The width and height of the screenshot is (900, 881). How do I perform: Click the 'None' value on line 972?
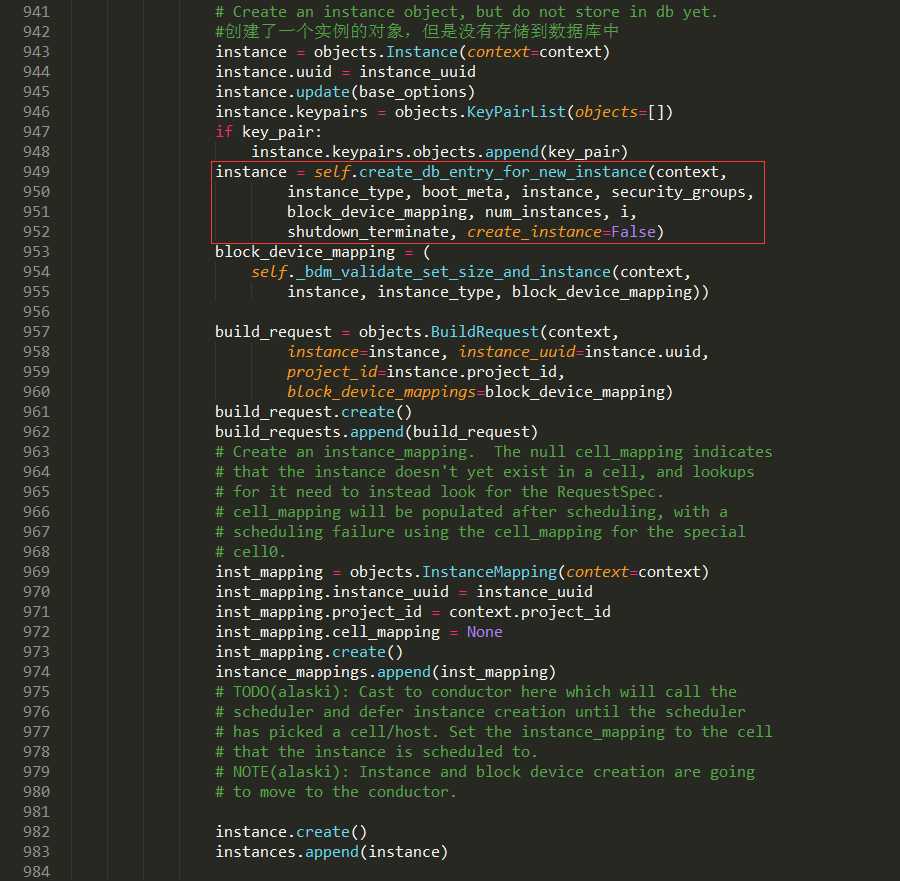point(484,632)
